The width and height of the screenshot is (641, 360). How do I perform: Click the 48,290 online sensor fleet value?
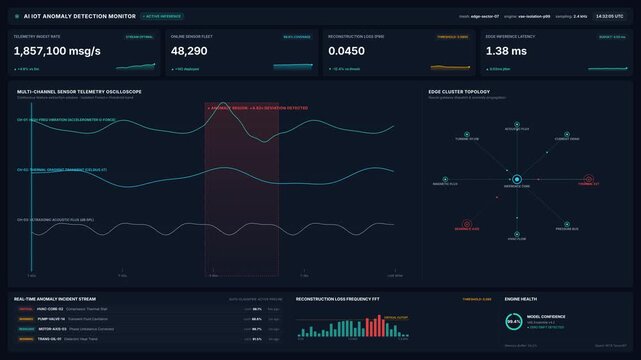(189, 51)
